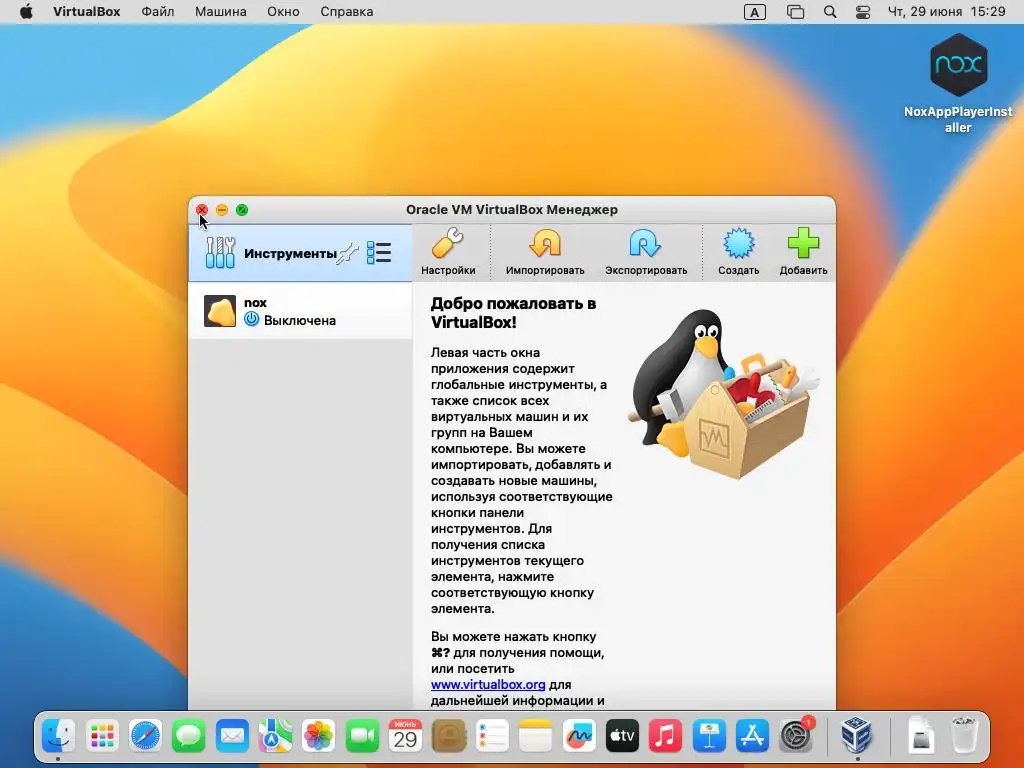Open VirtualBox Настройки toolbar button

448,252
